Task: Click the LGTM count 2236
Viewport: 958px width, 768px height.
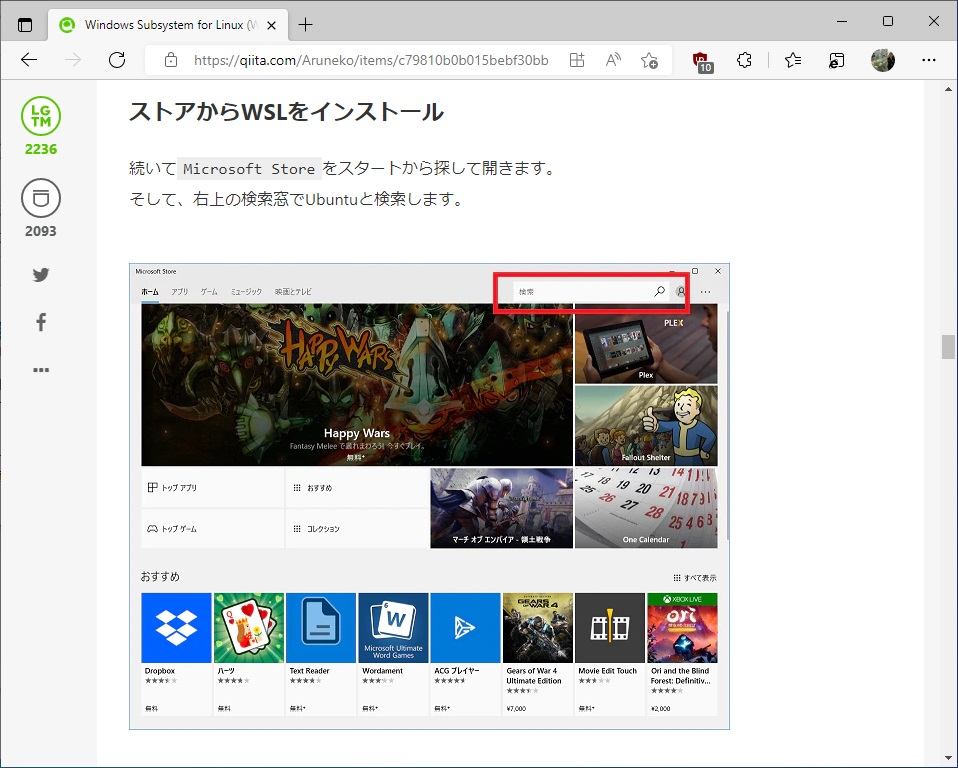Action: click(41, 149)
